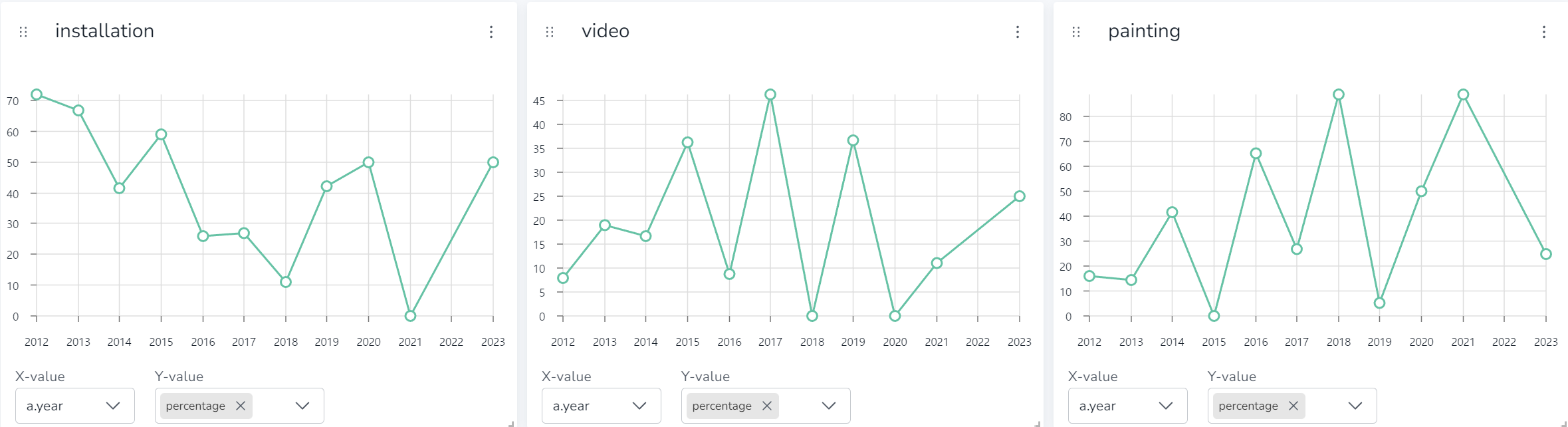Open installation Y-value dropdown arrow
1568x427 pixels.
pyautogui.click(x=302, y=406)
